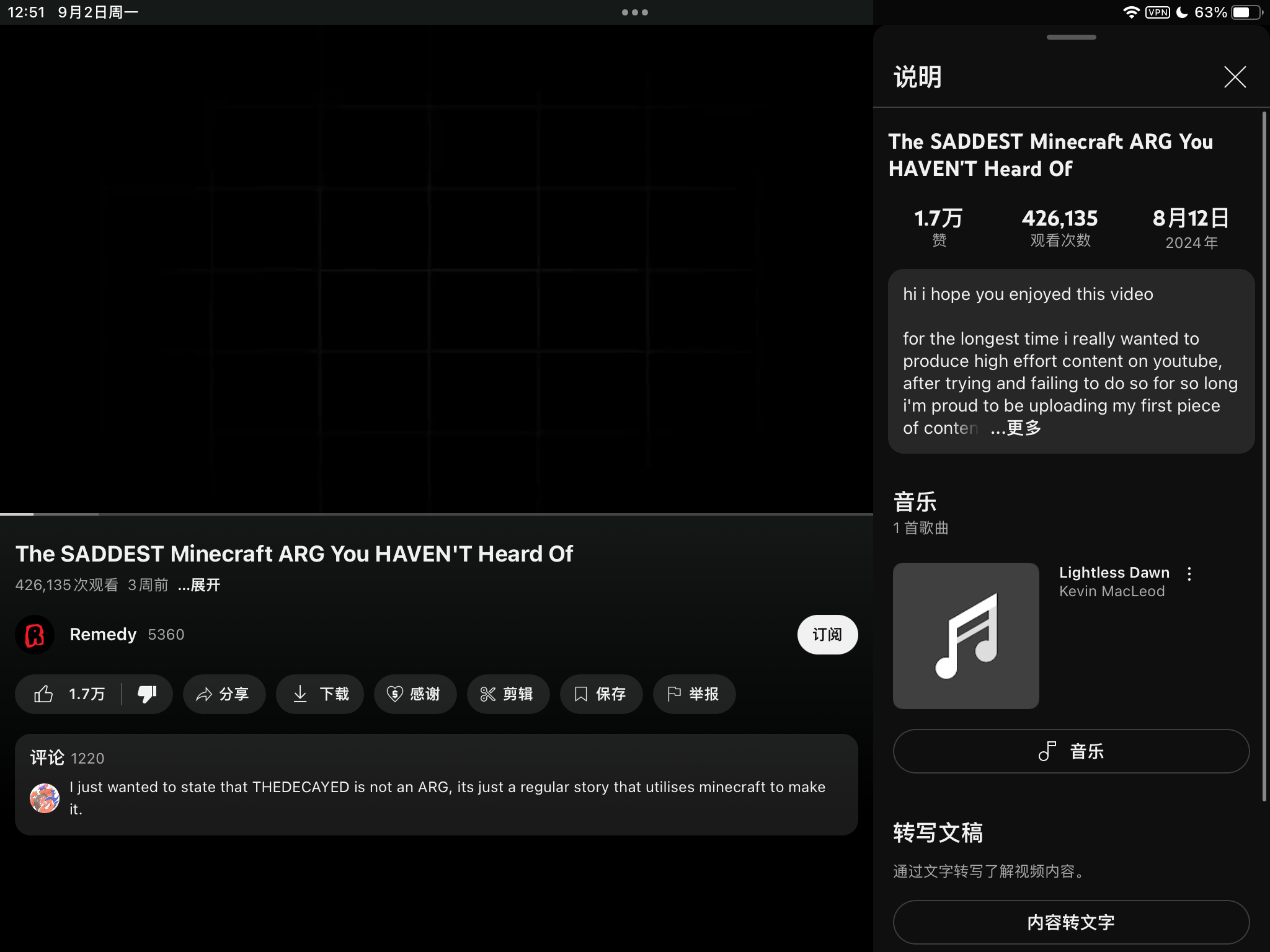Open Lightless Dawn song options menu
This screenshot has width=1270, height=952.
click(1189, 574)
